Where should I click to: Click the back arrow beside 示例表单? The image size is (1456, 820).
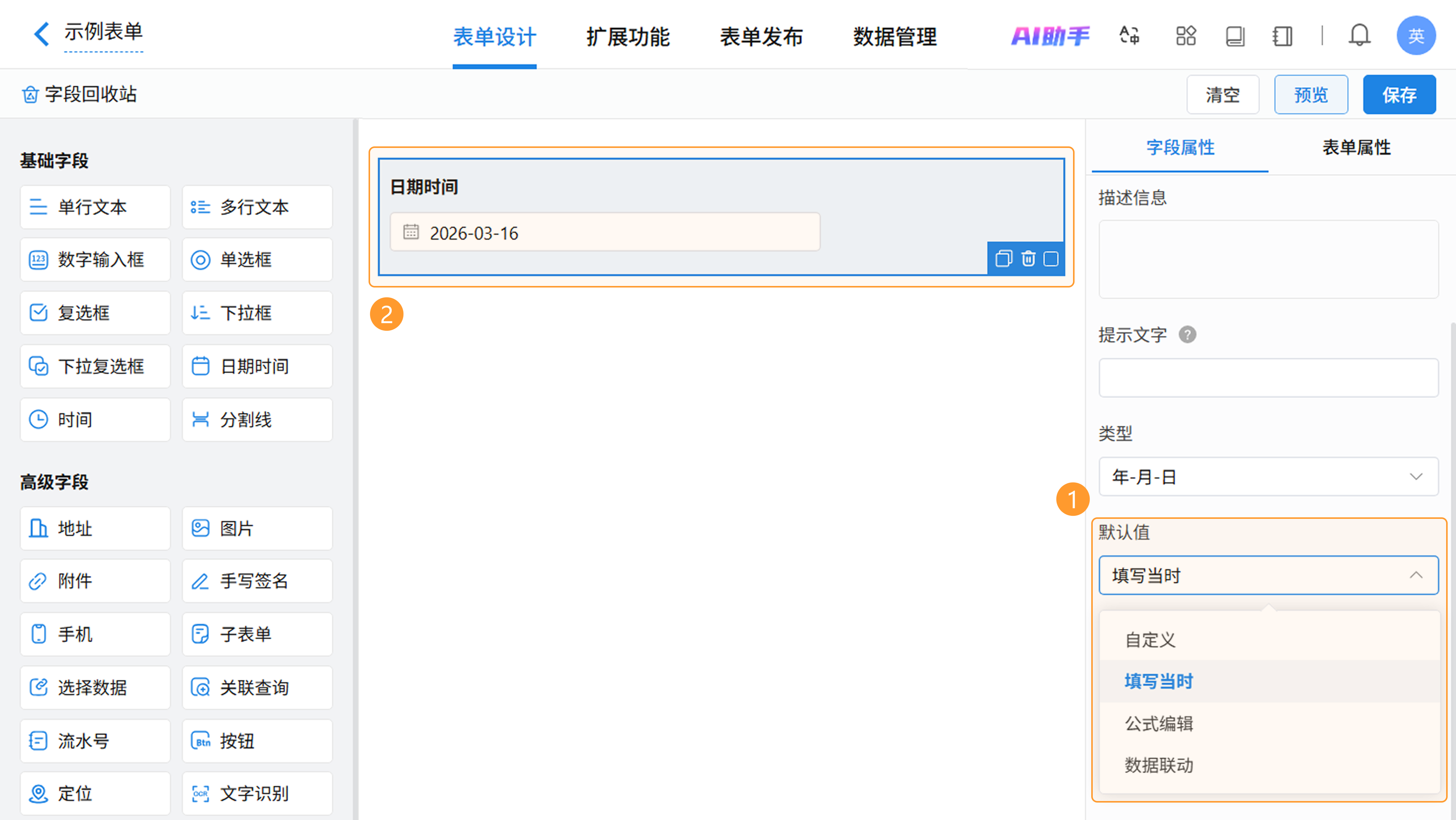41,34
